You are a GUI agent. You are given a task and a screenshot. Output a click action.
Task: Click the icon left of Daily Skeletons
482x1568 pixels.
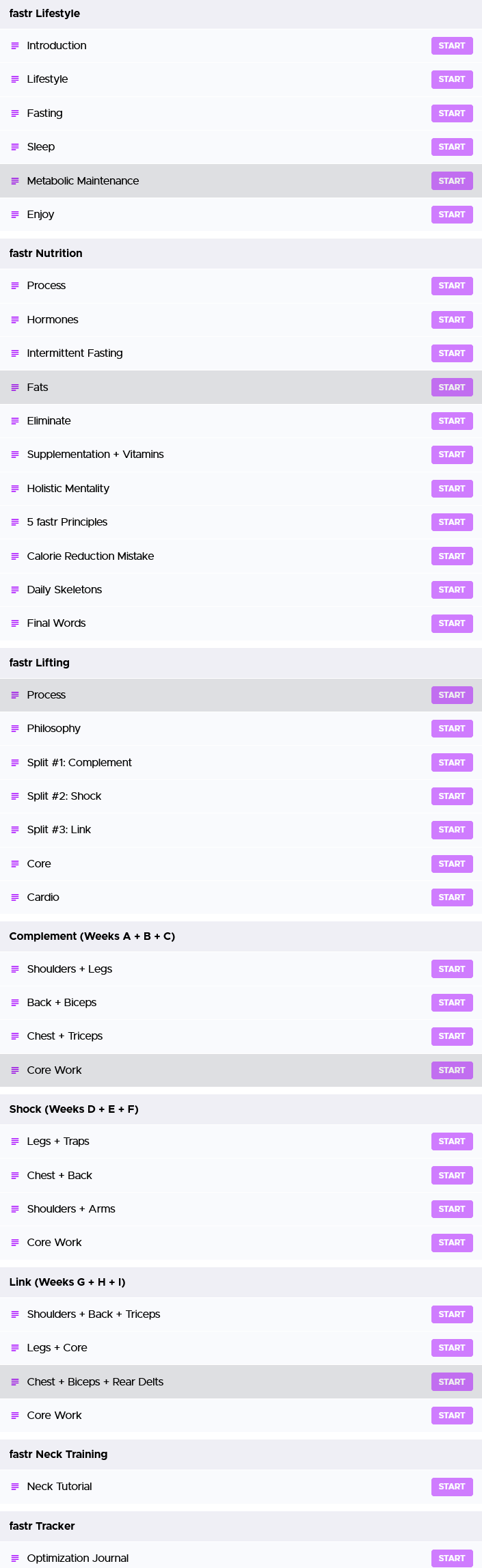click(x=15, y=590)
